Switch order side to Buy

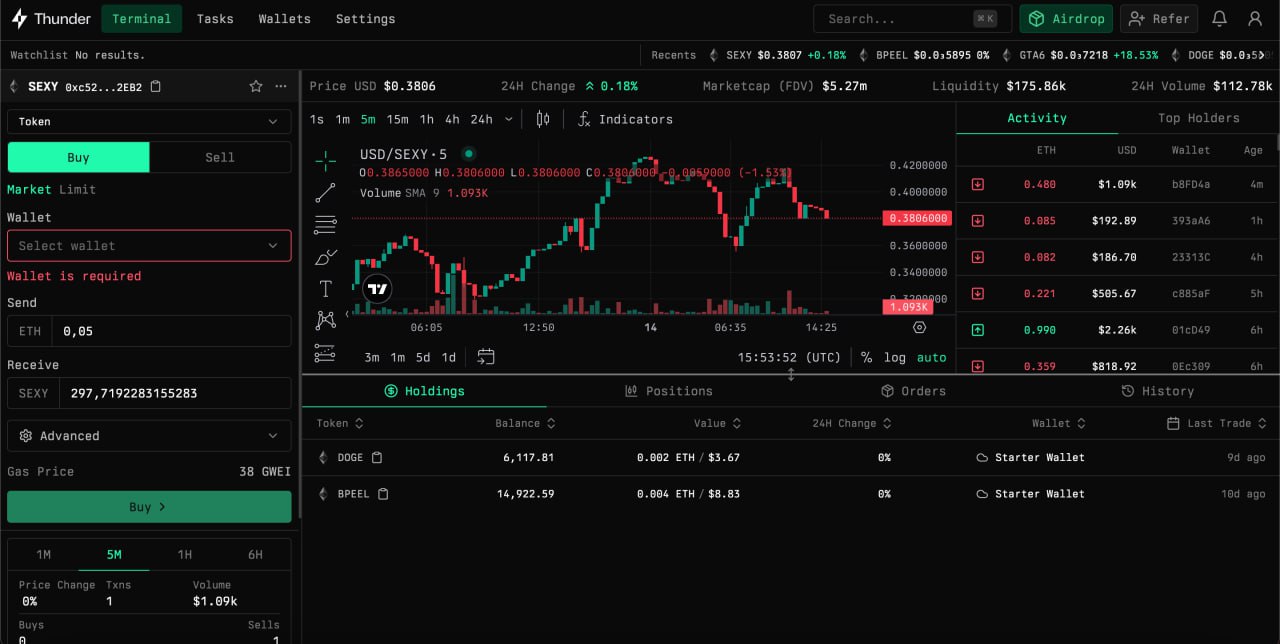tap(78, 157)
